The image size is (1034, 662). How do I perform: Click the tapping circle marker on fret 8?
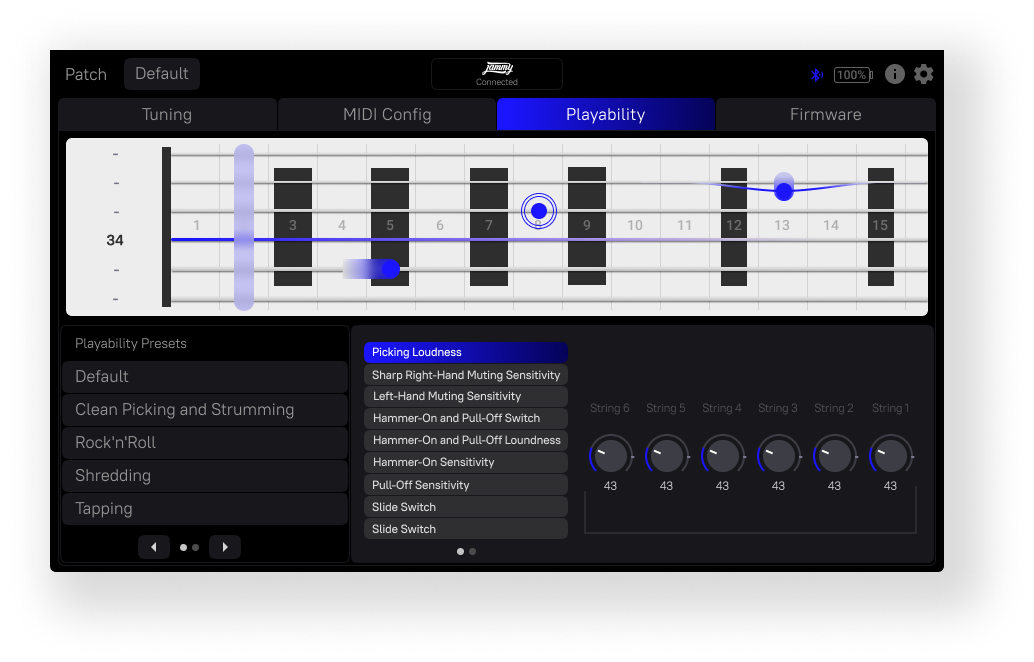(539, 211)
